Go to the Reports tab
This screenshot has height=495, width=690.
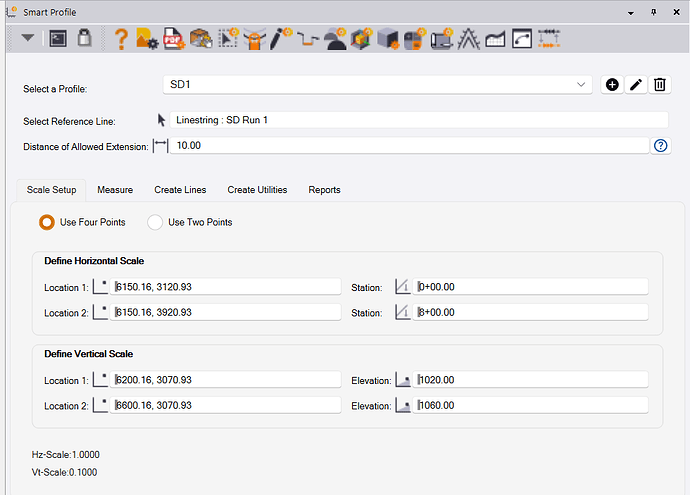[324, 190]
